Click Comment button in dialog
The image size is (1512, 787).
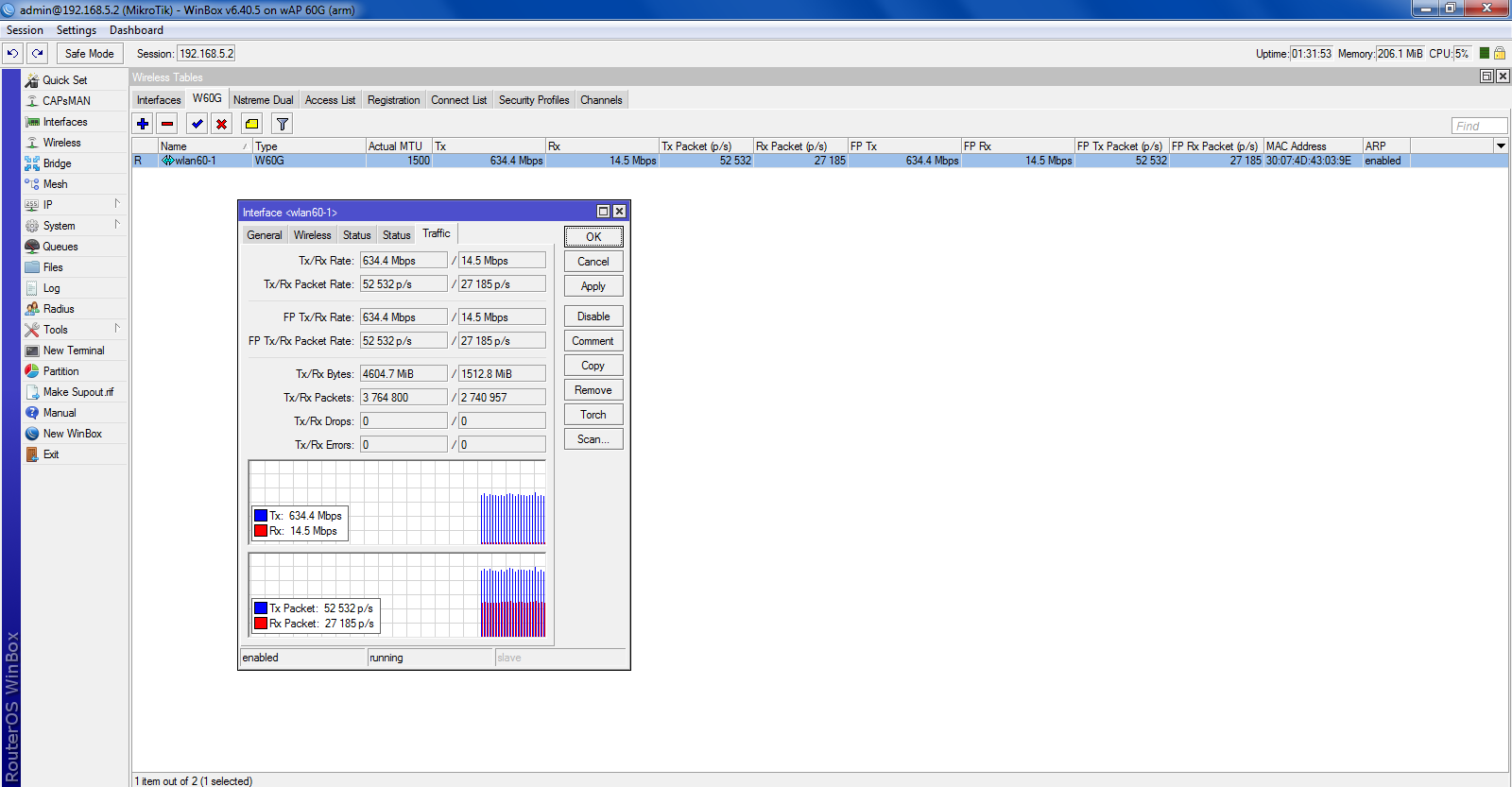click(593, 341)
